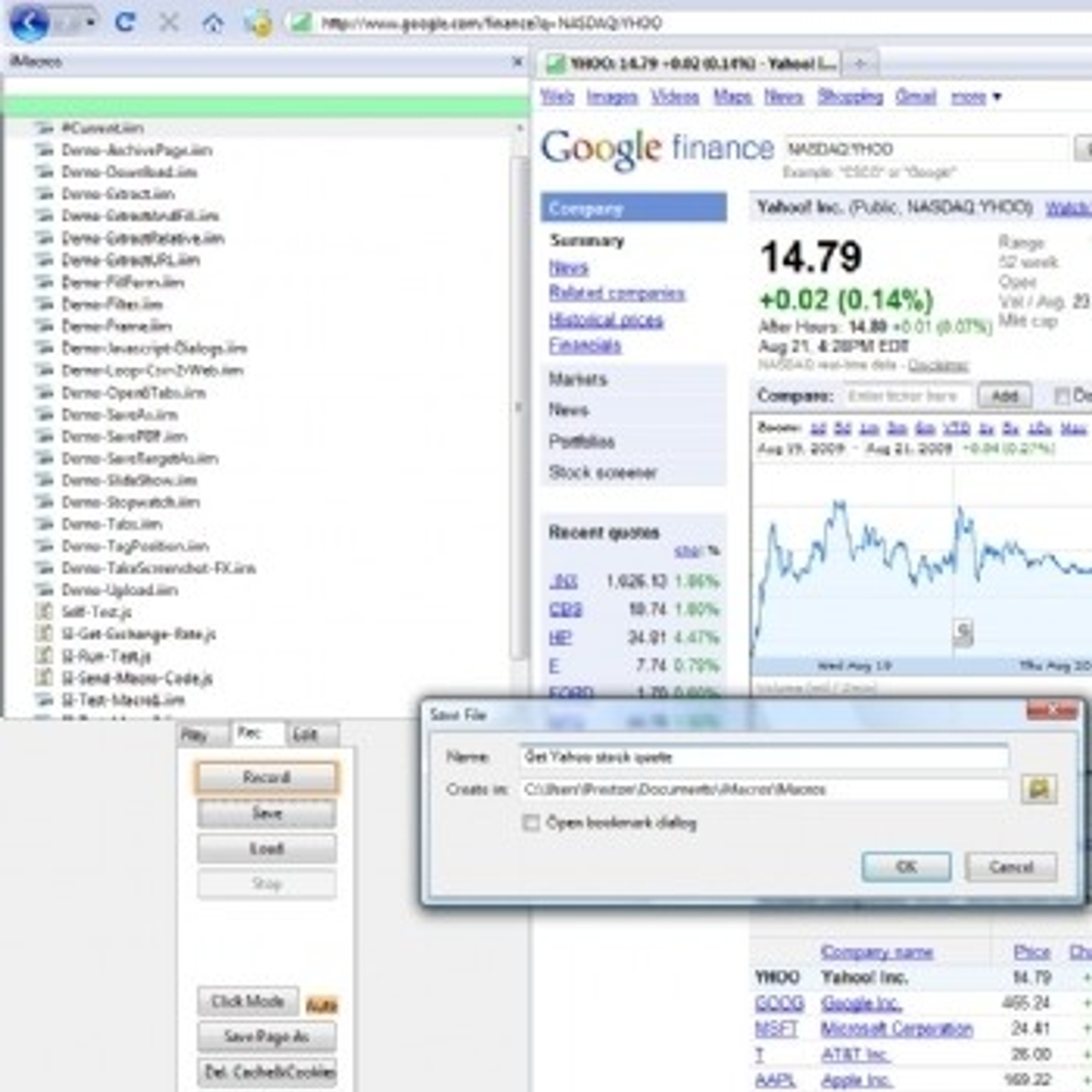This screenshot has width=1092, height=1092.
Task: Open Stock screener in the sidebar
Action: pyautogui.click(x=603, y=472)
